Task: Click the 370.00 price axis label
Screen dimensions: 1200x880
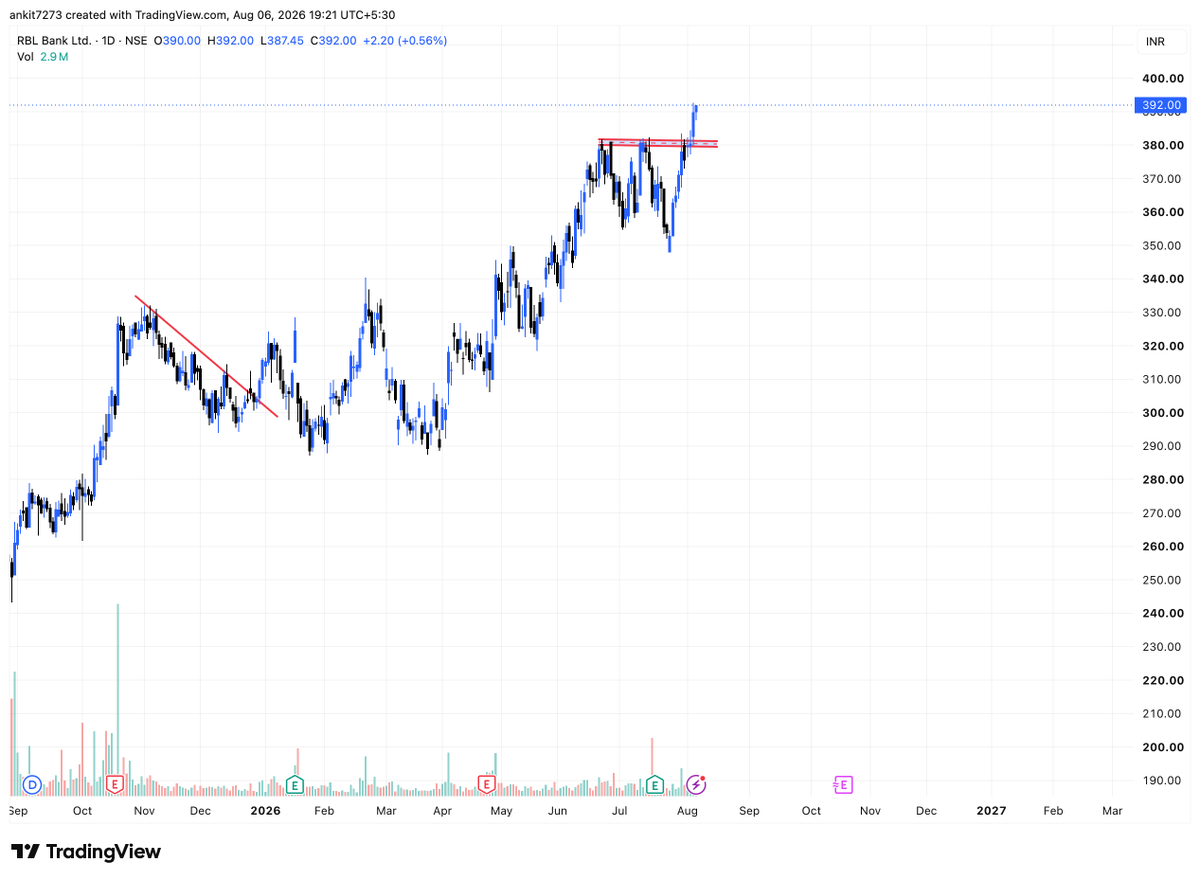Action: tap(1163, 179)
